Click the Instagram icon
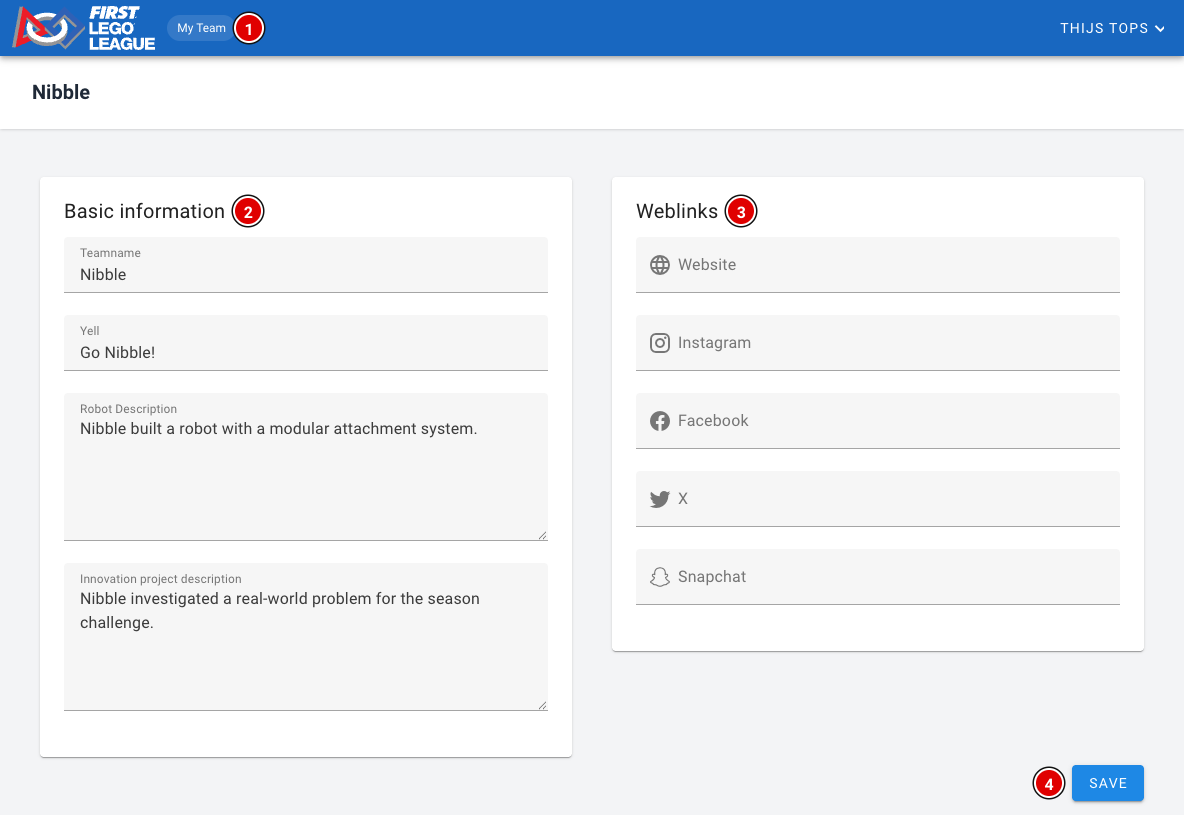Viewport: 1184px width, 815px height. [660, 343]
